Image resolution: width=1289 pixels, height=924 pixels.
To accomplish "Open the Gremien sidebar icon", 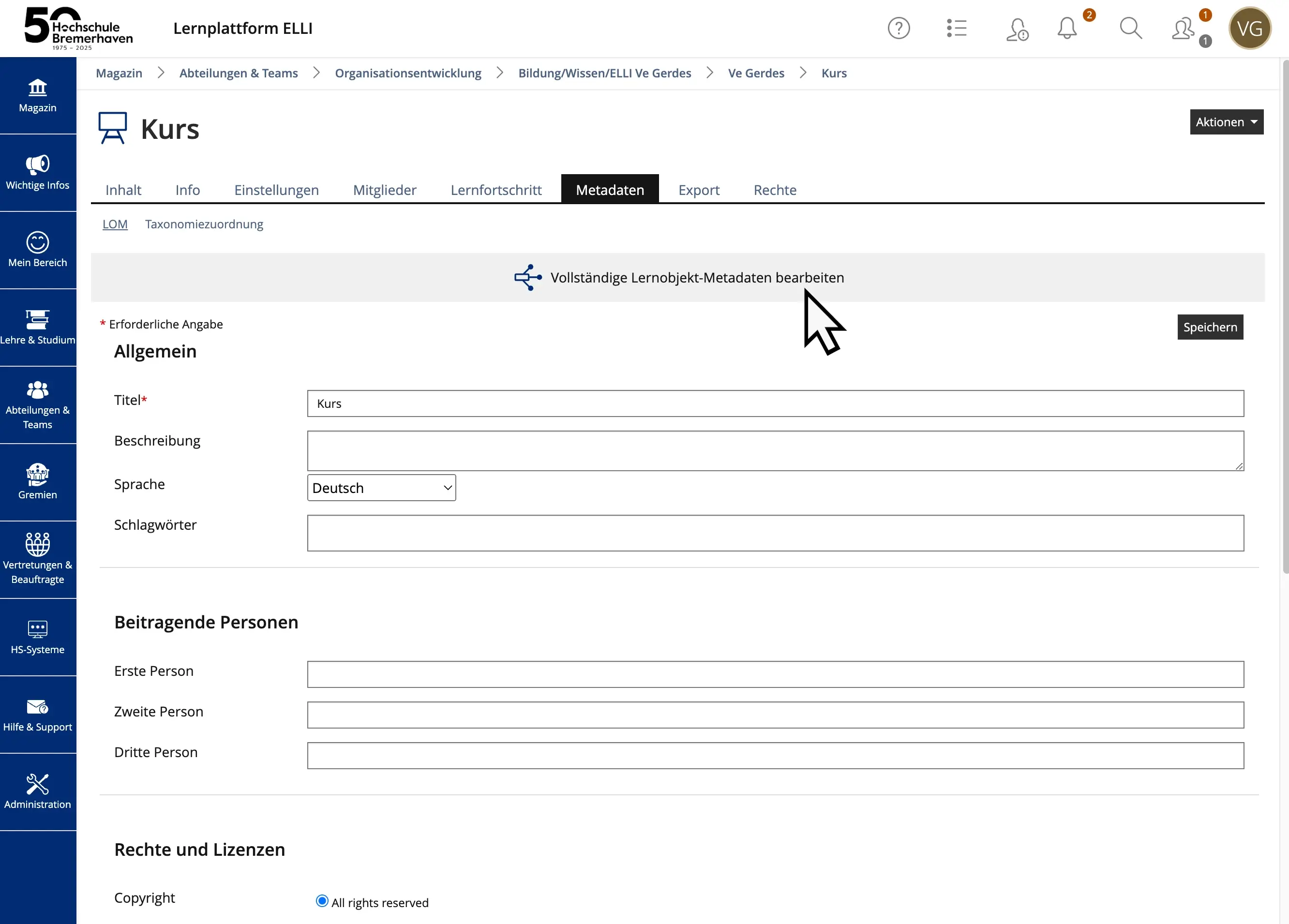I will 38,482.
